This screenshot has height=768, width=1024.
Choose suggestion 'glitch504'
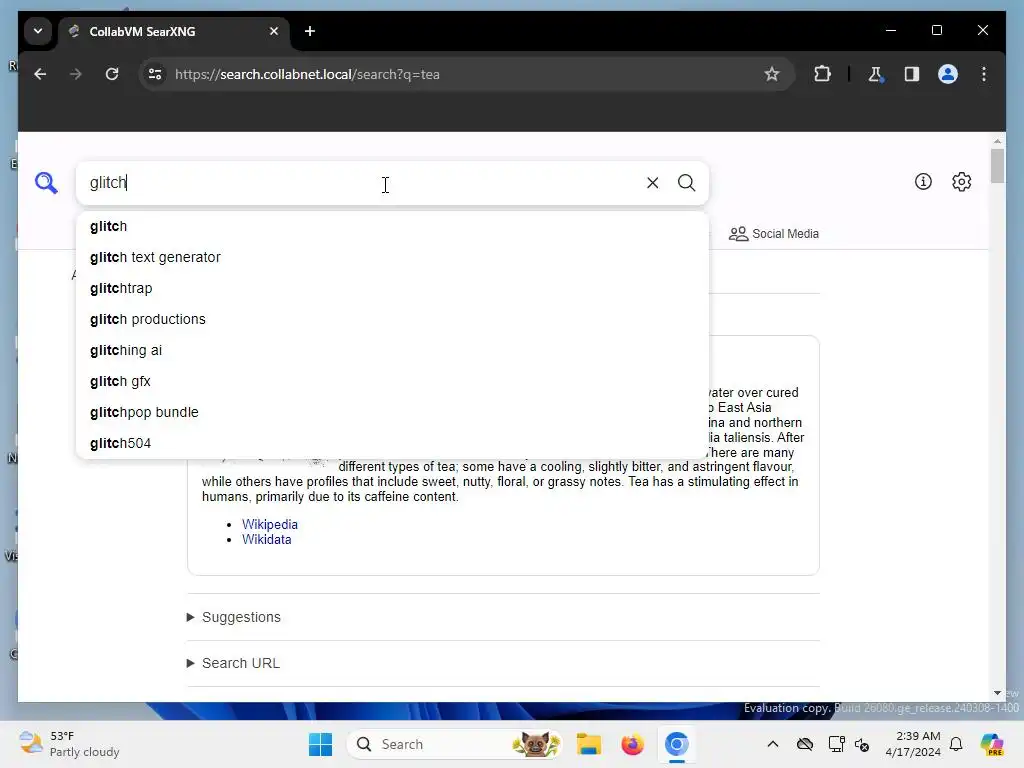pyautogui.click(x=392, y=443)
